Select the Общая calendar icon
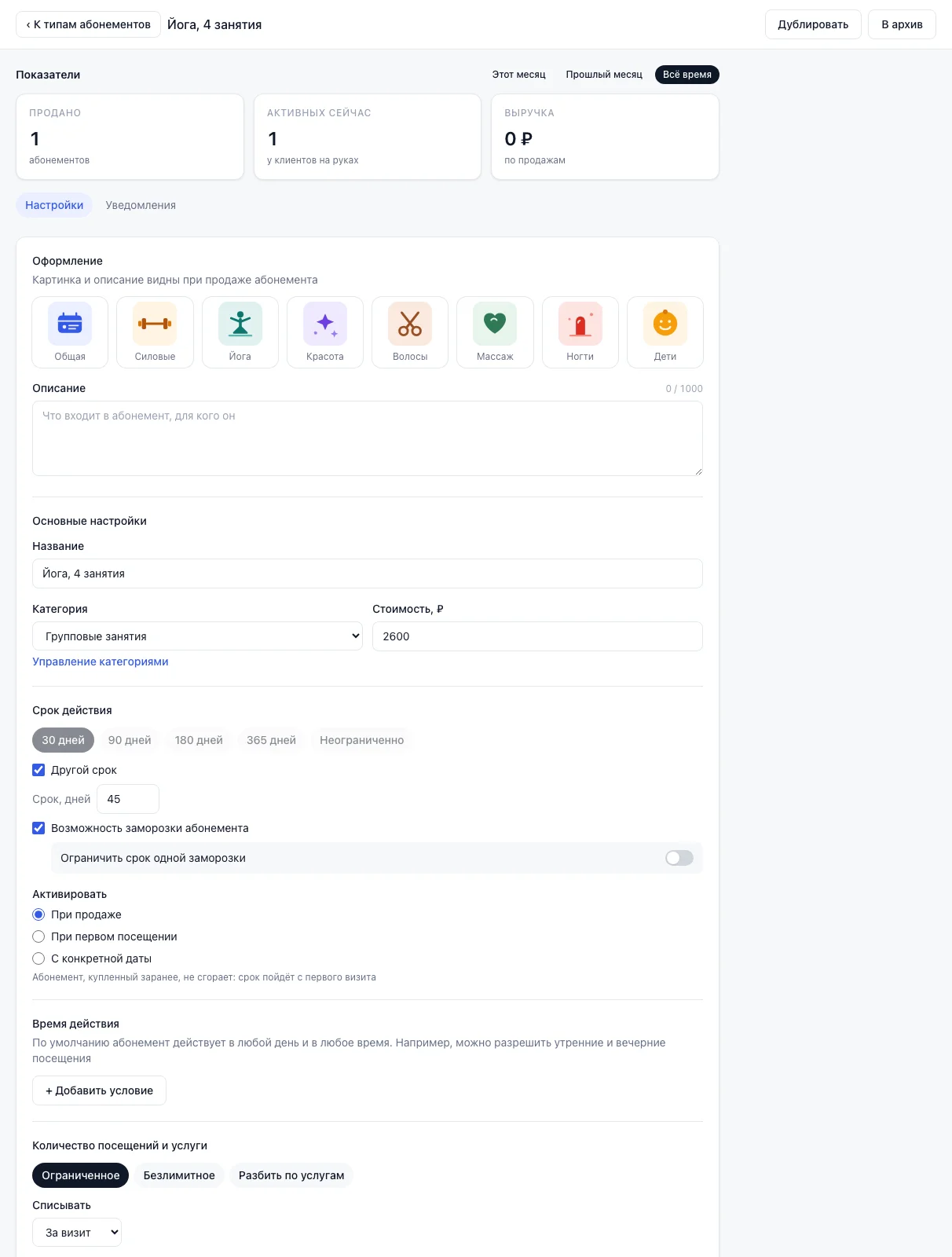Viewport: 952px width, 1257px height. (x=70, y=332)
